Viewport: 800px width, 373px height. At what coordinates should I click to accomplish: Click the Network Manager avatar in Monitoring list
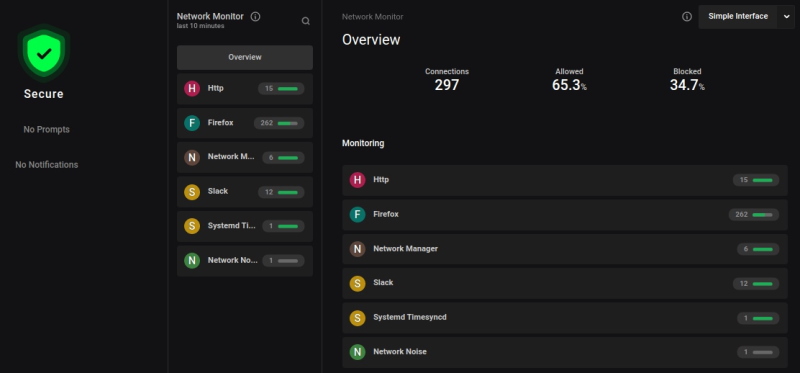pos(357,249)
